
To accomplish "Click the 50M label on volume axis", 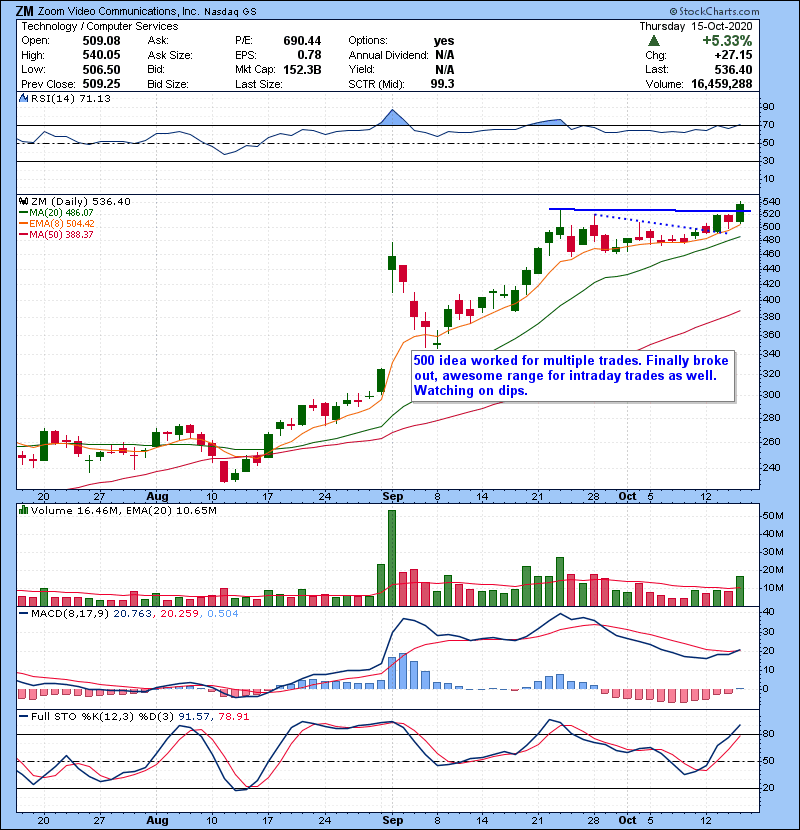I will [773, 516].
